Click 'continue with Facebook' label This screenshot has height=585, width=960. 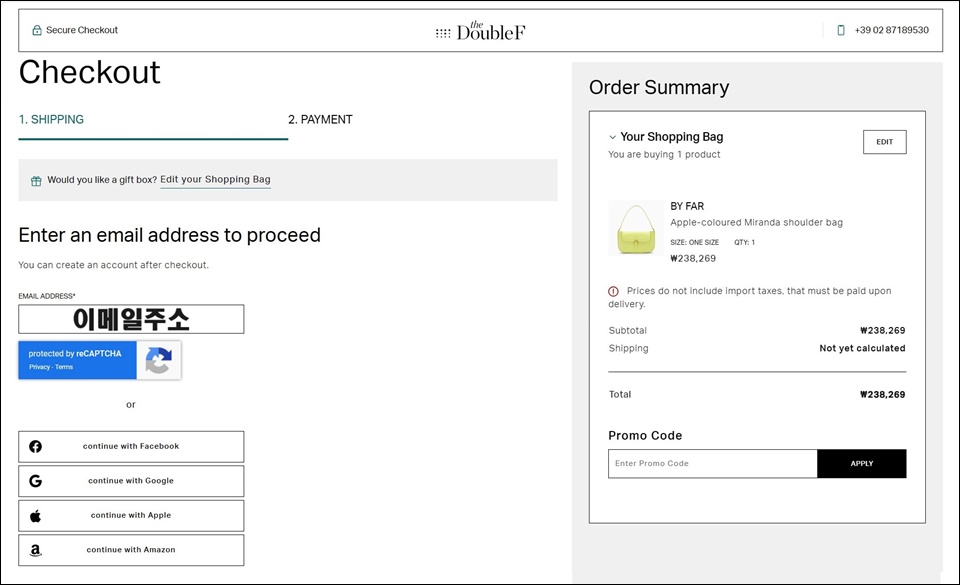131,446
